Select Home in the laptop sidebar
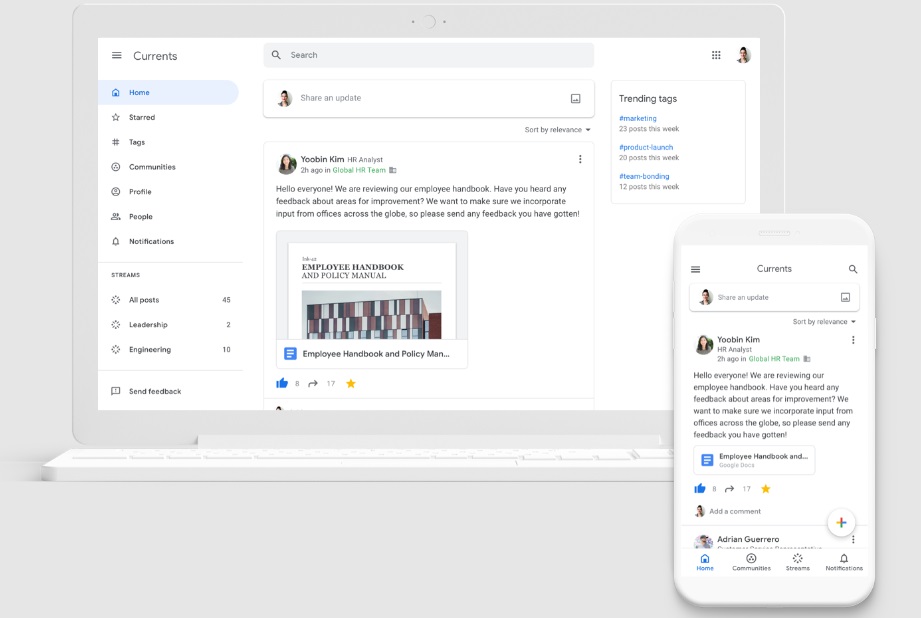The height and width of the screenshot is (618, 921). click(x=168, y=92)
